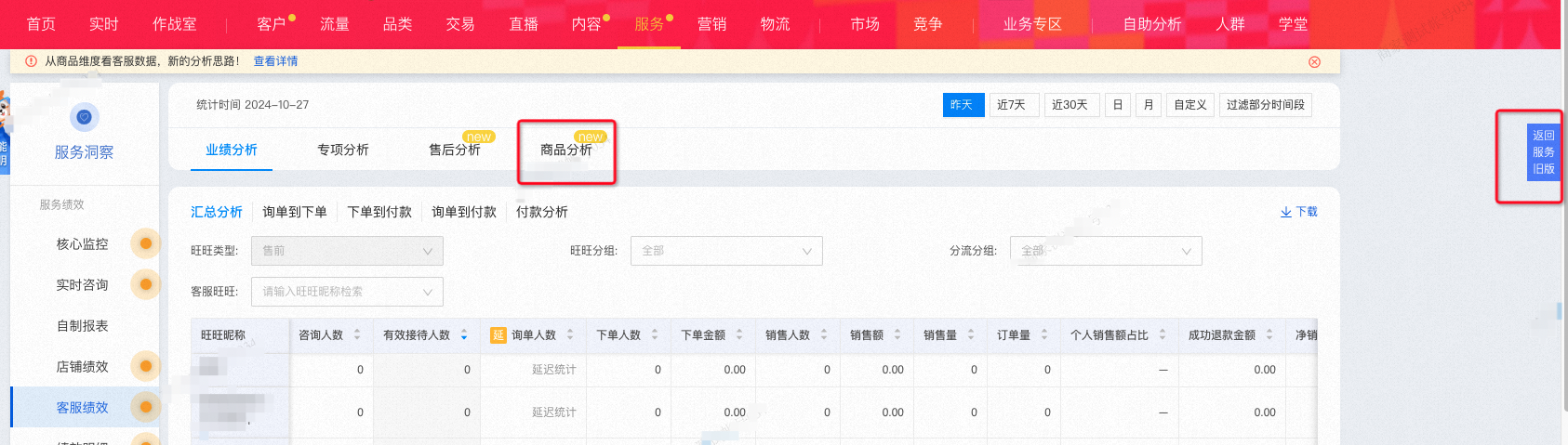Viewport: 1568px width, 445px height.
Task: Select 日 time granularity
Action: [1118, 105]
